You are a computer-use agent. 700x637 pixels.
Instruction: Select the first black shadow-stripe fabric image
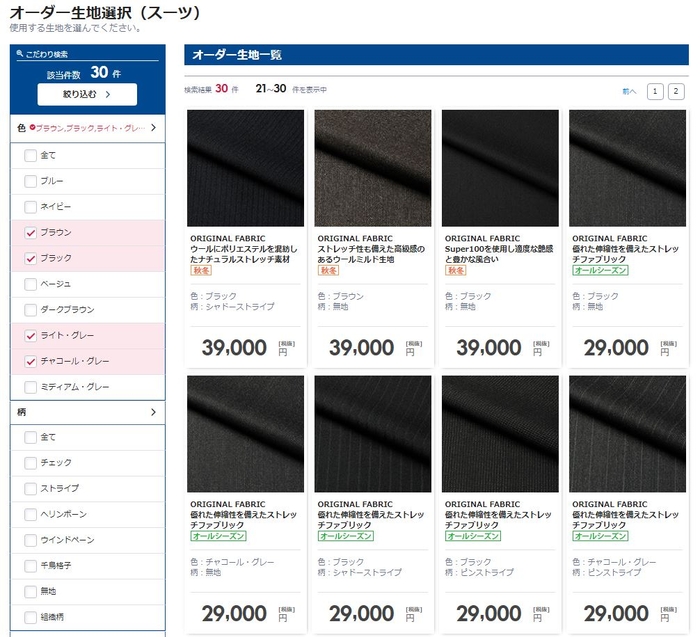[245, 167]
